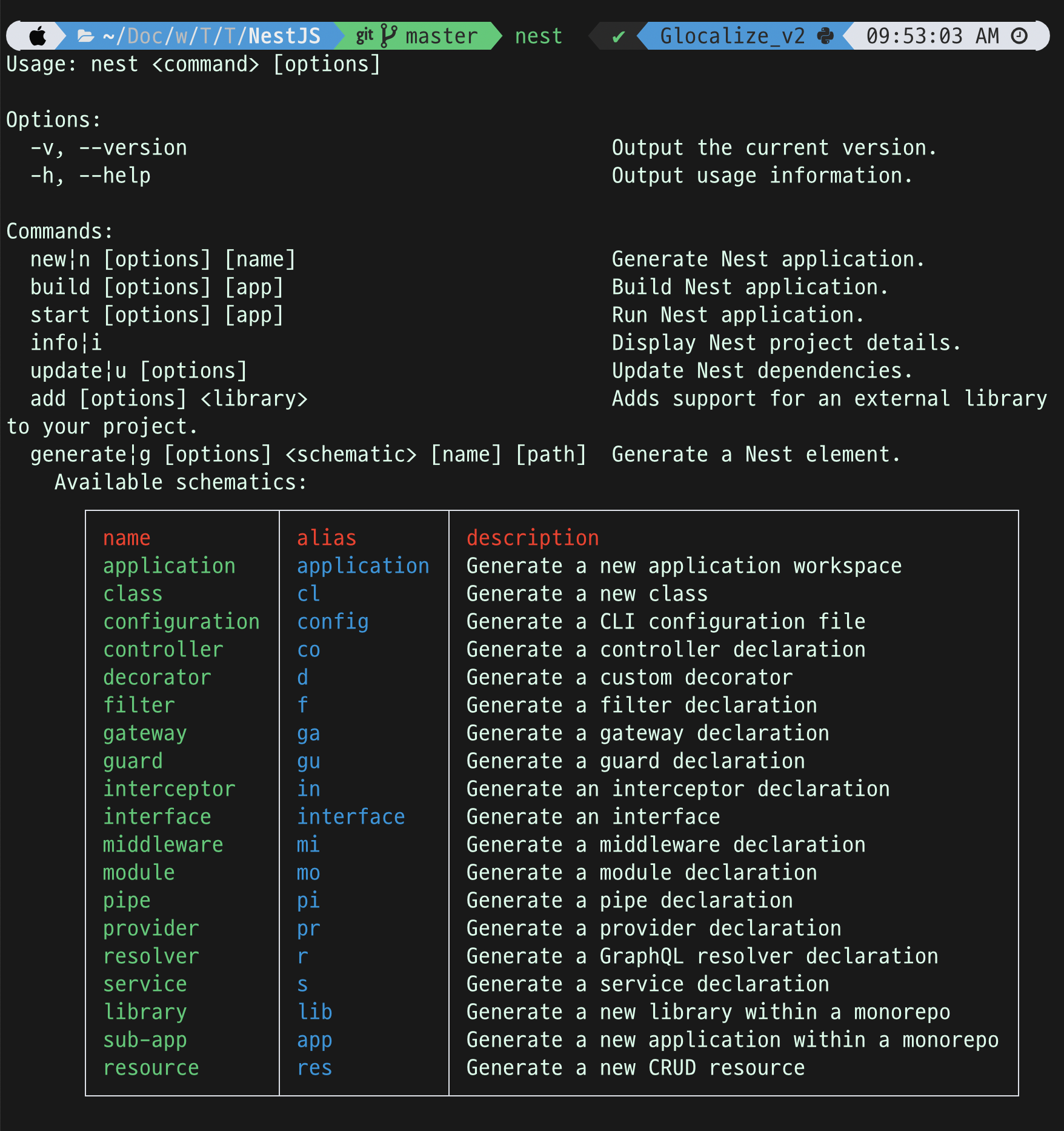Click the 'start [options] [app]' command
Viewport: 1064px width, 1131px height.
[x=157, y=315]
